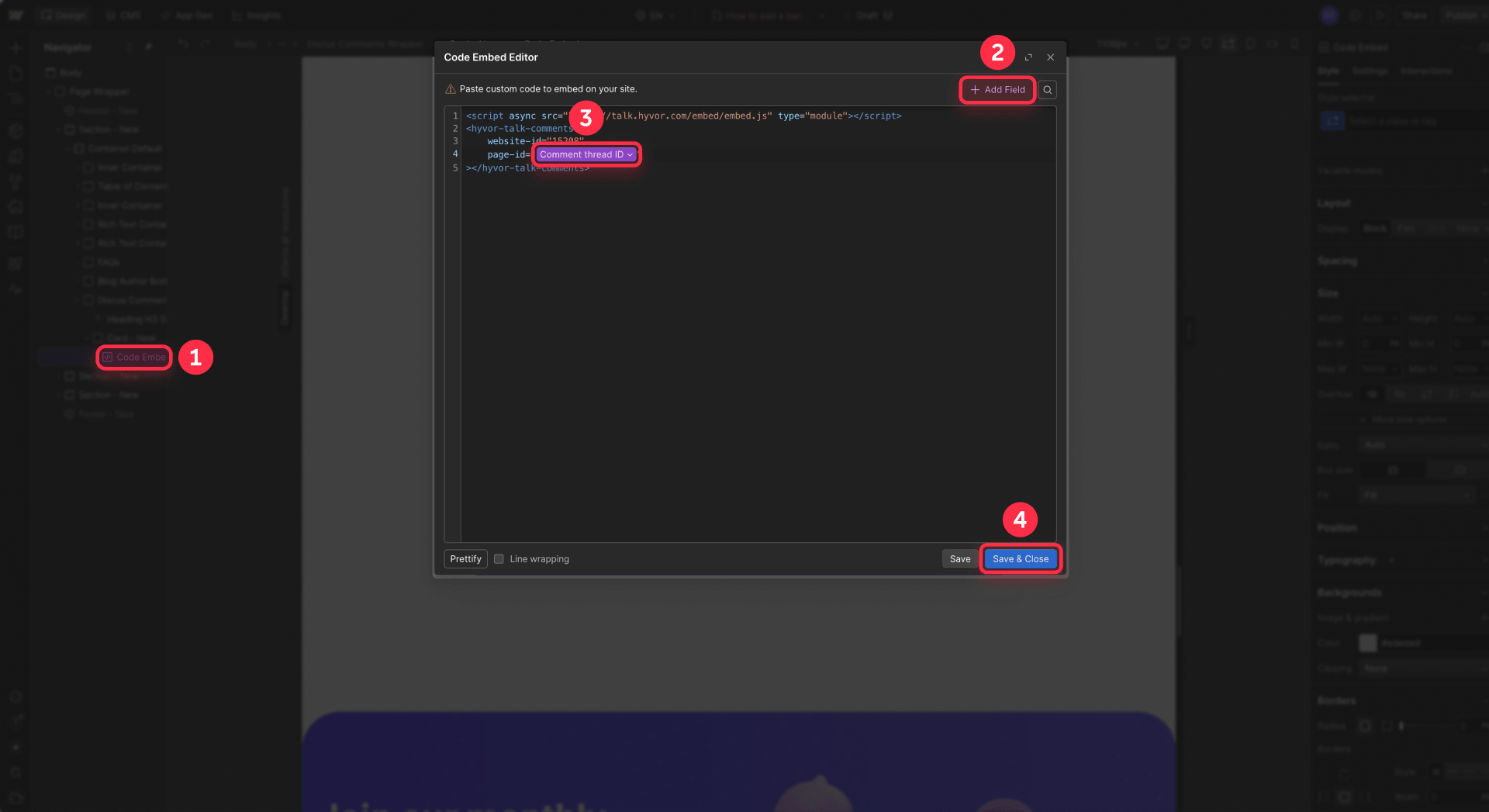1489x812 pixels.
Task: Open the Style tab in the right panel
Action: (1328, 71)
